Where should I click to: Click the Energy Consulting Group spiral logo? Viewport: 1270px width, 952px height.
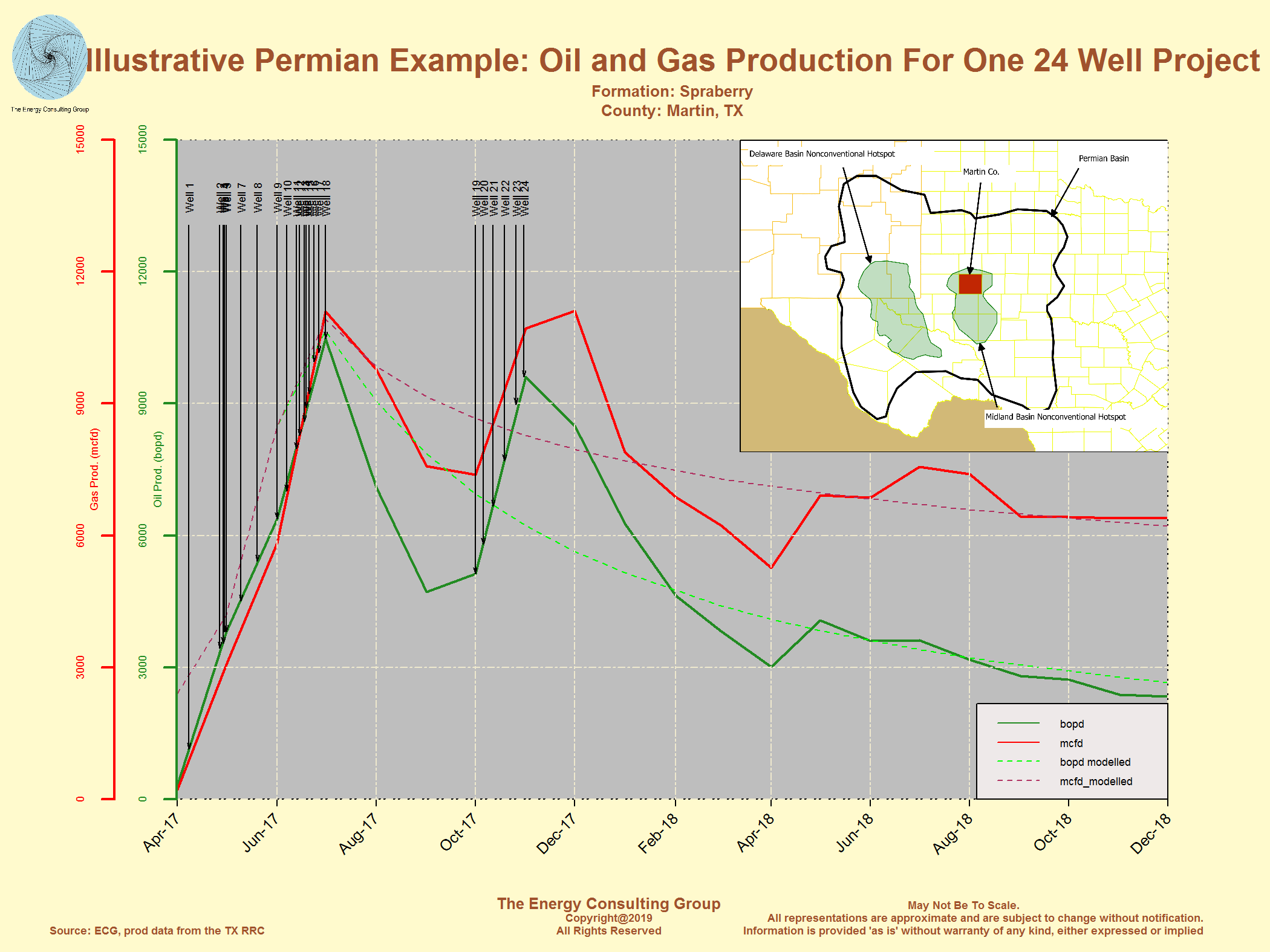pos(50,57)
